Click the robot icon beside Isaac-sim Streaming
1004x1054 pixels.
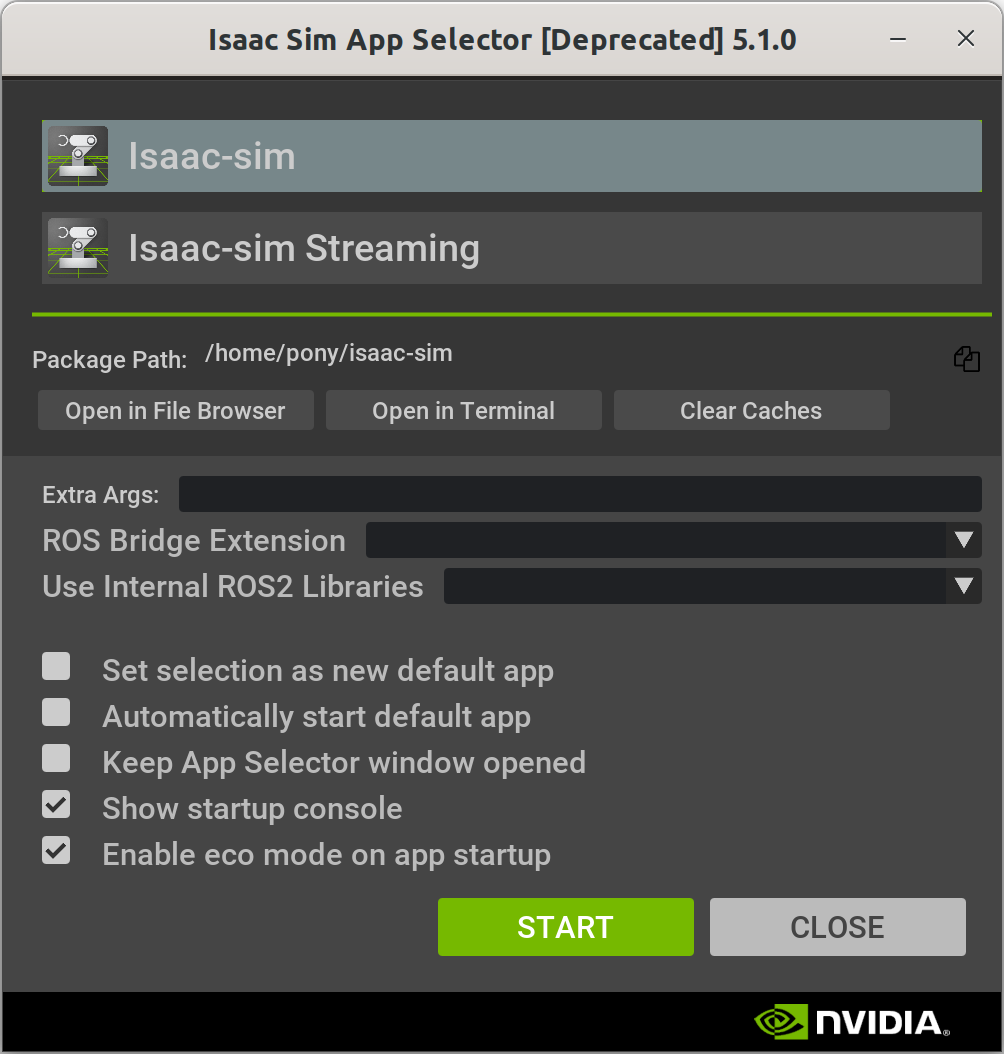[x=78, y=248]
